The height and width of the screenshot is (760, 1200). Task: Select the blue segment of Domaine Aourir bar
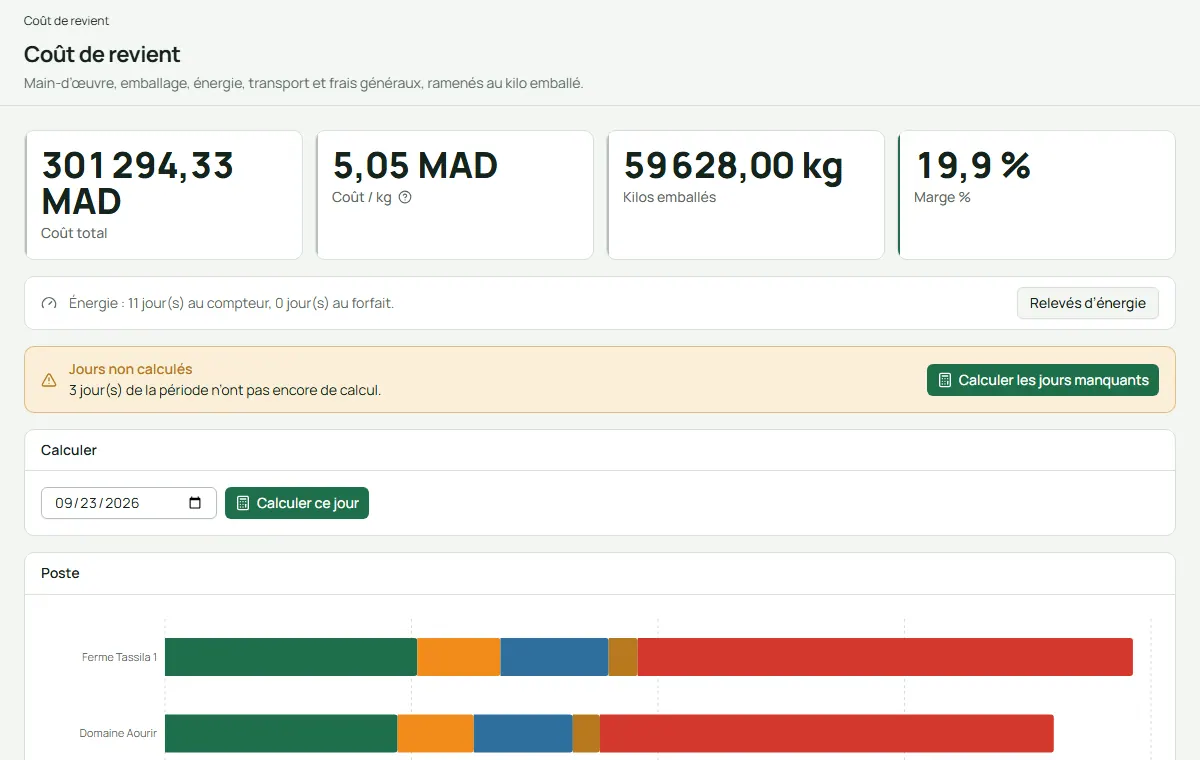click(x=523, y=733)
